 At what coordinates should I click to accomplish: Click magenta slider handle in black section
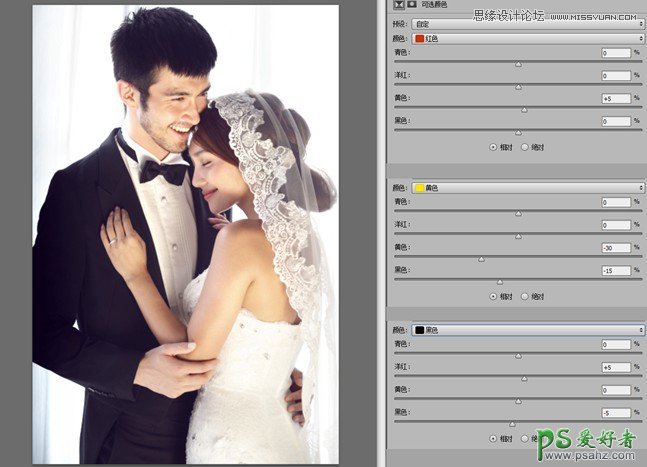pos(524,378)
